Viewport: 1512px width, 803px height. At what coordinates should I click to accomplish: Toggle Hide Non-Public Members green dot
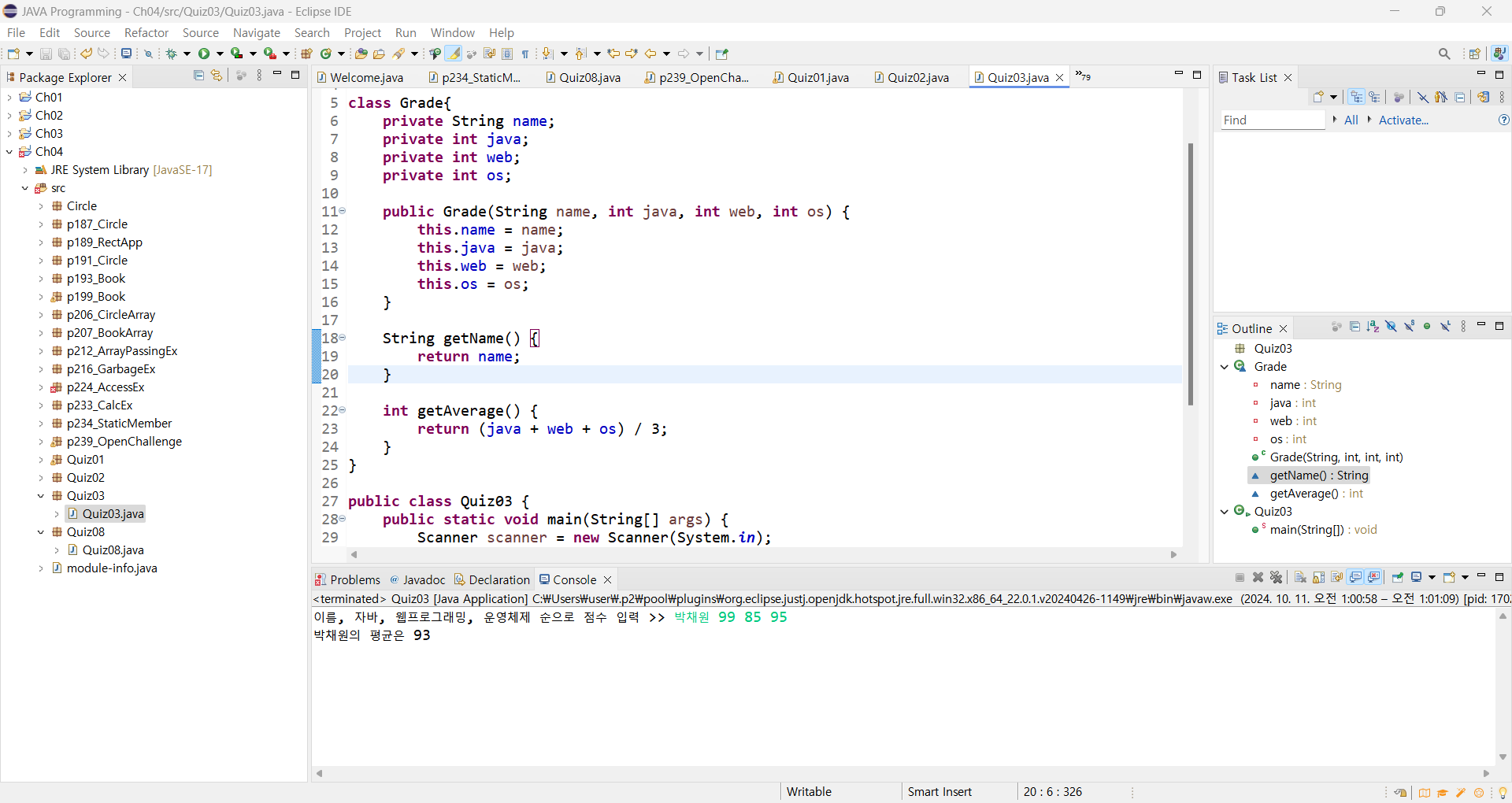[x=1427, y=326]
